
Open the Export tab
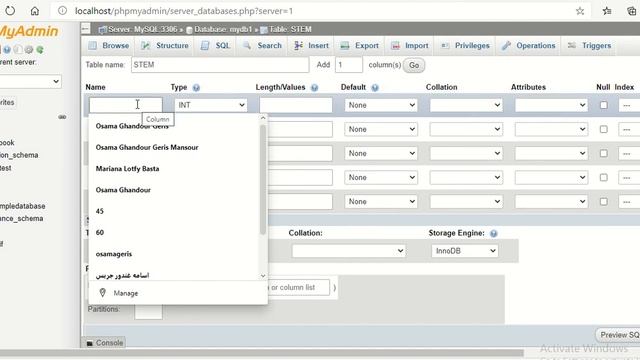[x=360, y=46]
